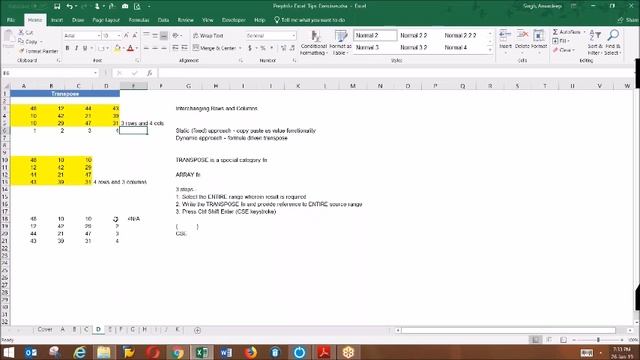Apply percent style
640x360 pixels.
click(263, 48)
